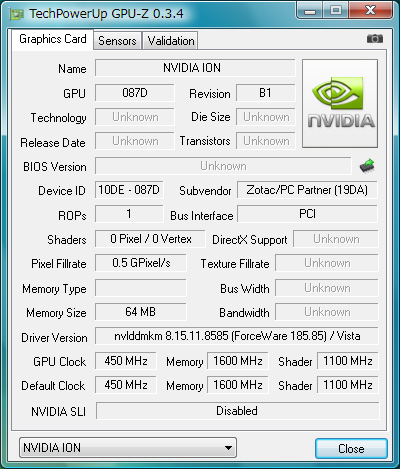Click the Close button
Viewport: 400px width, 469px height.
tap(351, 449)
